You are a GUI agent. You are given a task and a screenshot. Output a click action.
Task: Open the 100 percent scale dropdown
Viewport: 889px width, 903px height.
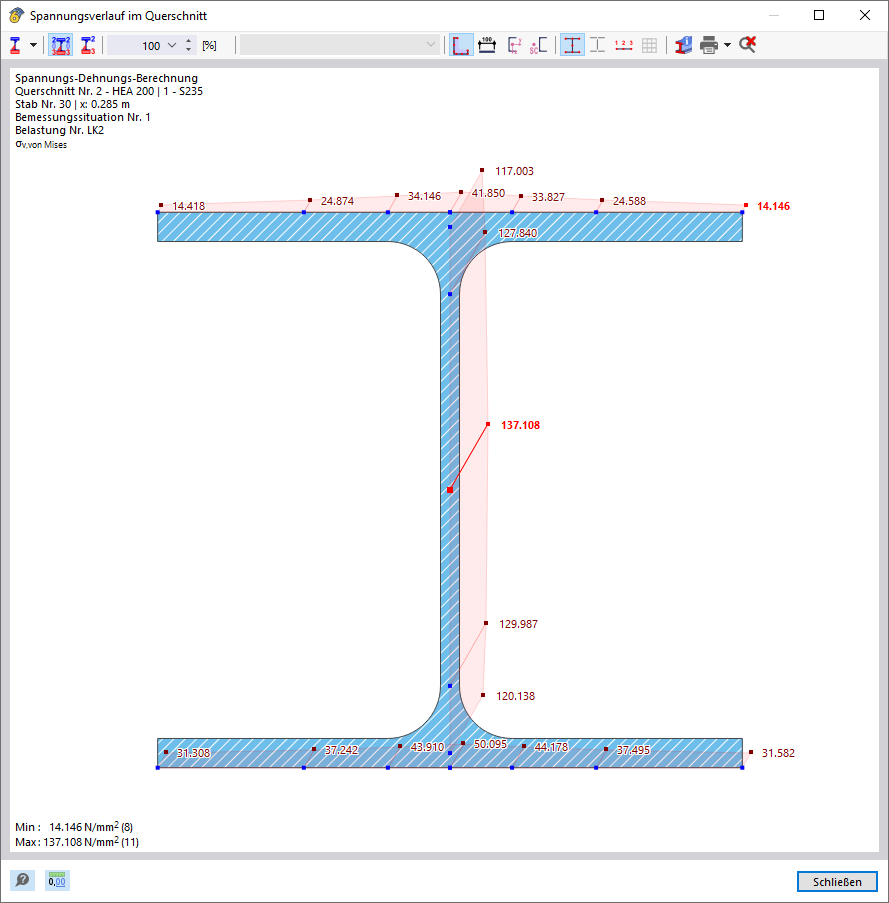click(172, 45)
